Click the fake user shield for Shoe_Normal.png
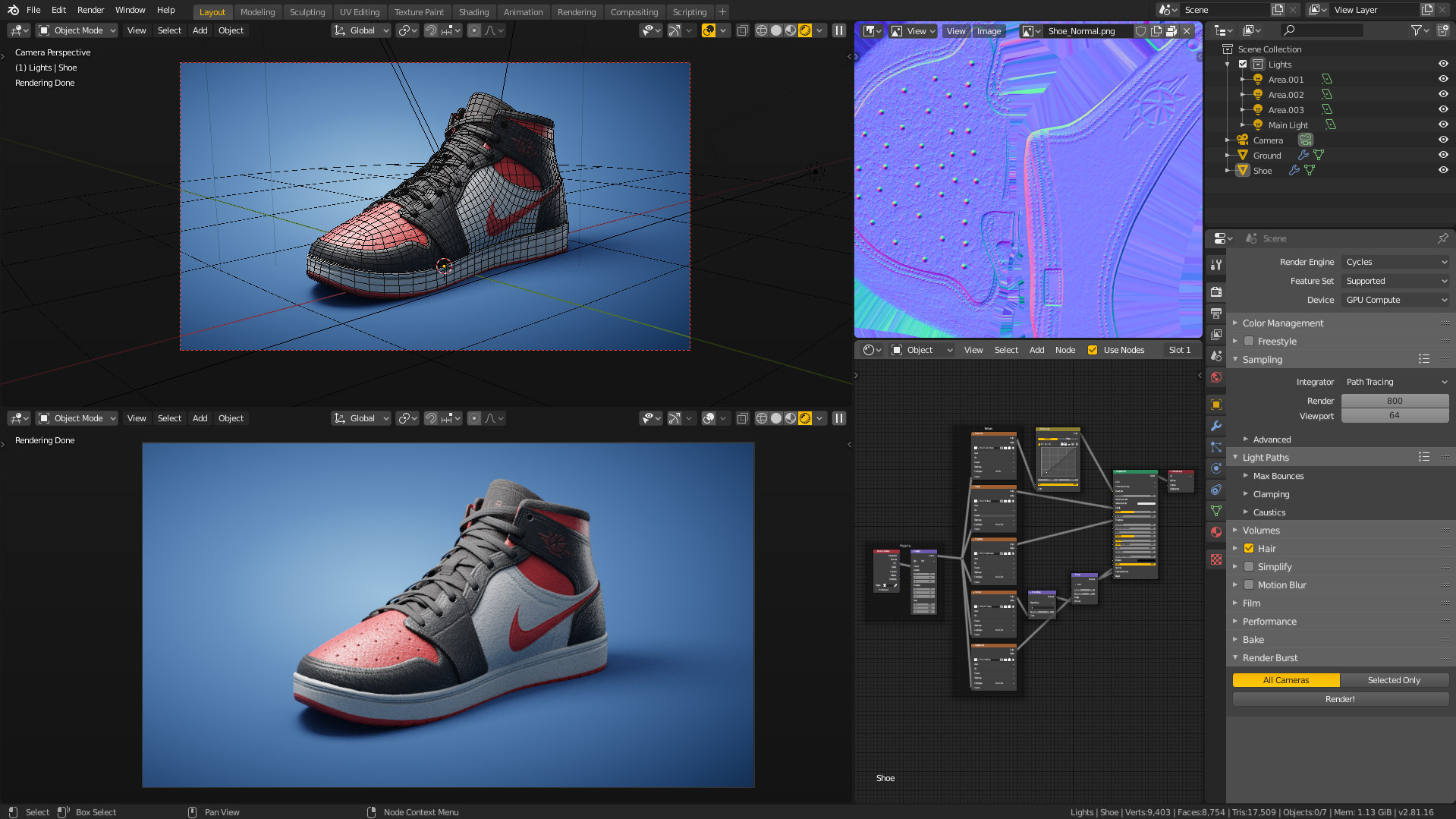The image size is (1456, 819). click(x=1140, y=31)
